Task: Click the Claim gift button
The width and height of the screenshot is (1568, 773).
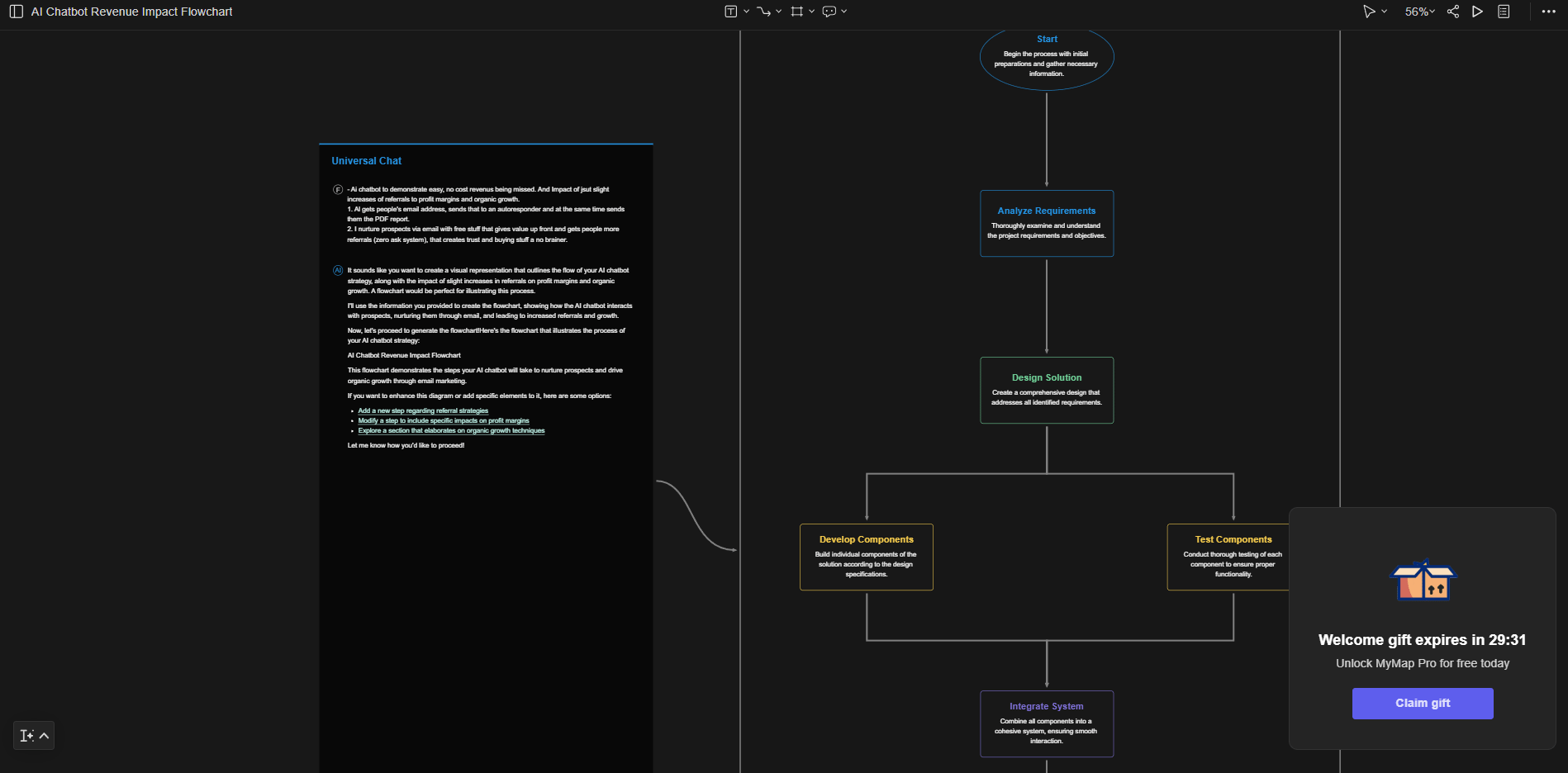Action: 1422,703
